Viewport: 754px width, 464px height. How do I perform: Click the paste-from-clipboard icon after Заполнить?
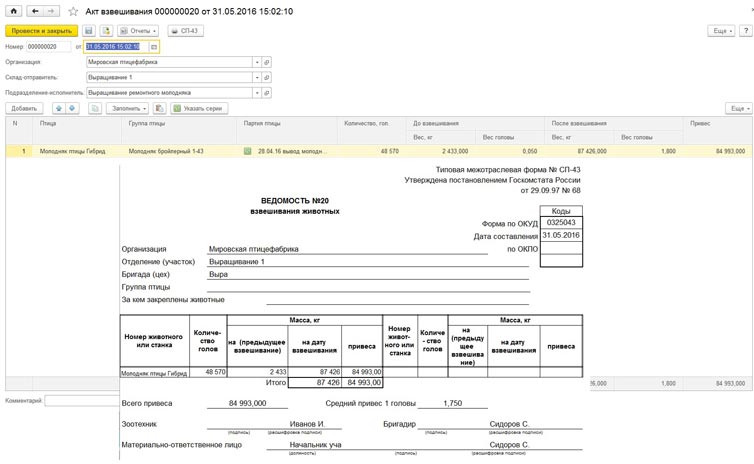(x=160, y=108)
